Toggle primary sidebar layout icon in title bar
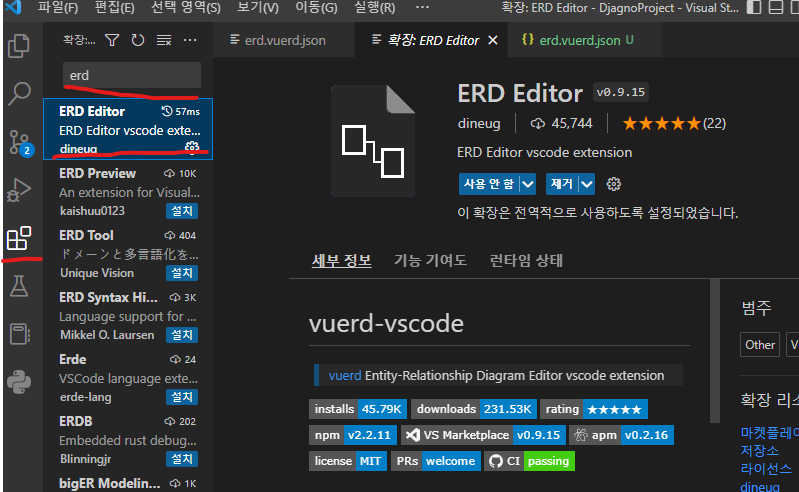 click(x=754, y=7)
